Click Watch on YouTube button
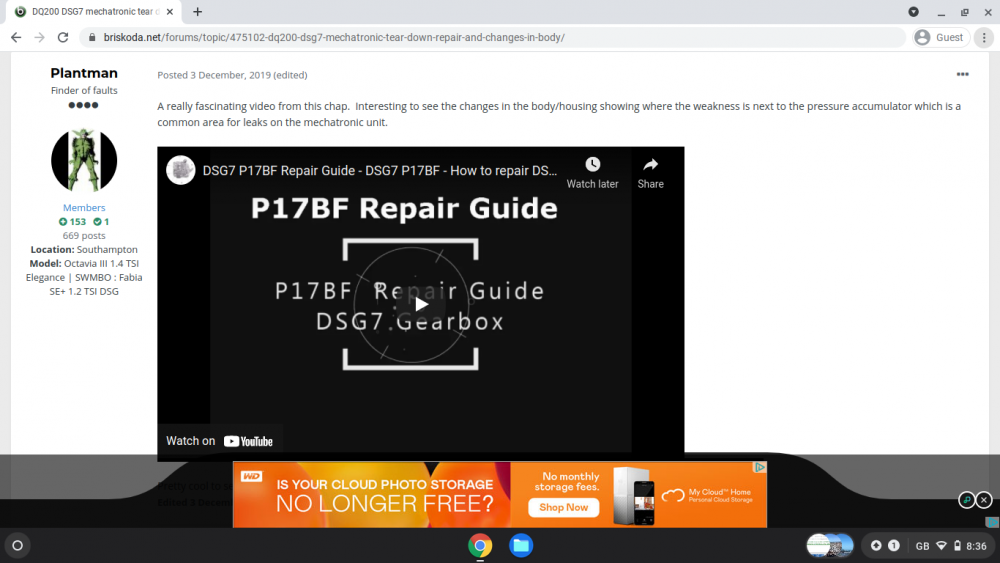The width and height of the screenshot is (1000, 563). (x=219, y=441)
